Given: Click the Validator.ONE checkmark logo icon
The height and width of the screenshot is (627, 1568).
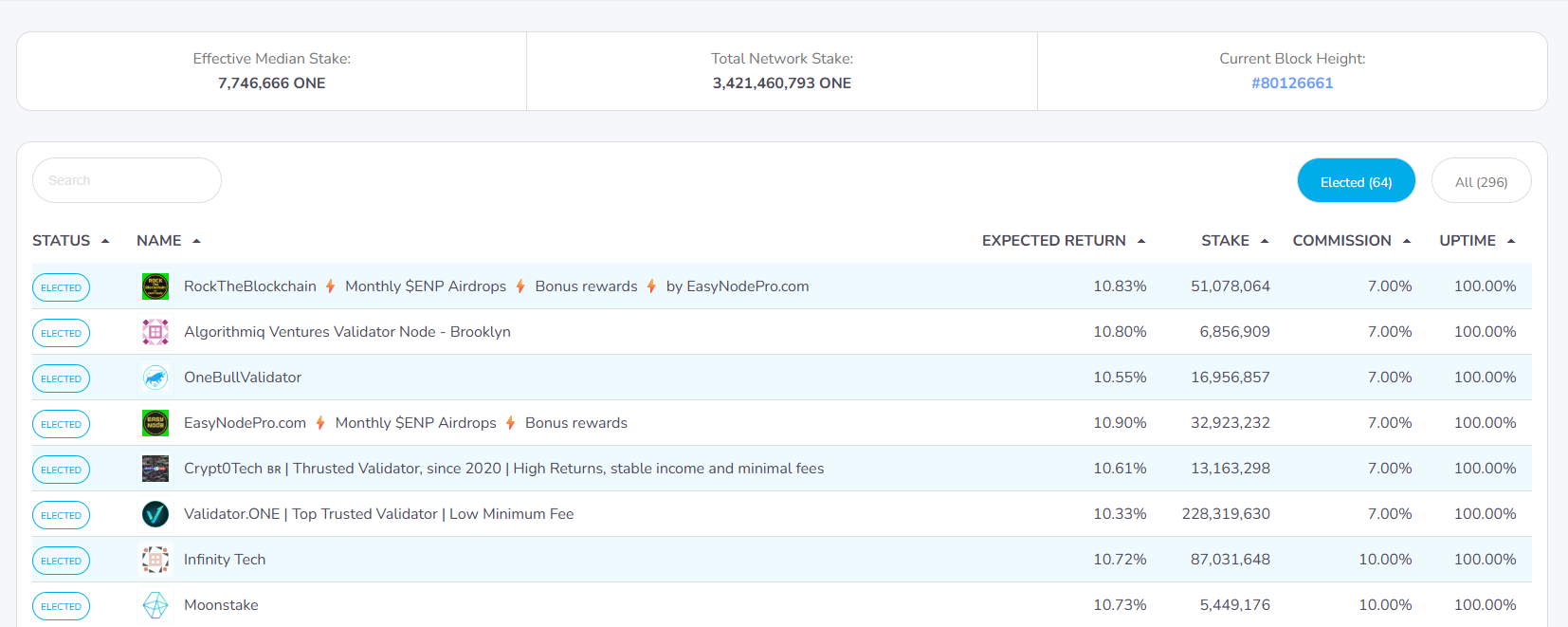Looking at the screenshot, I should click(x=155, y=514).
